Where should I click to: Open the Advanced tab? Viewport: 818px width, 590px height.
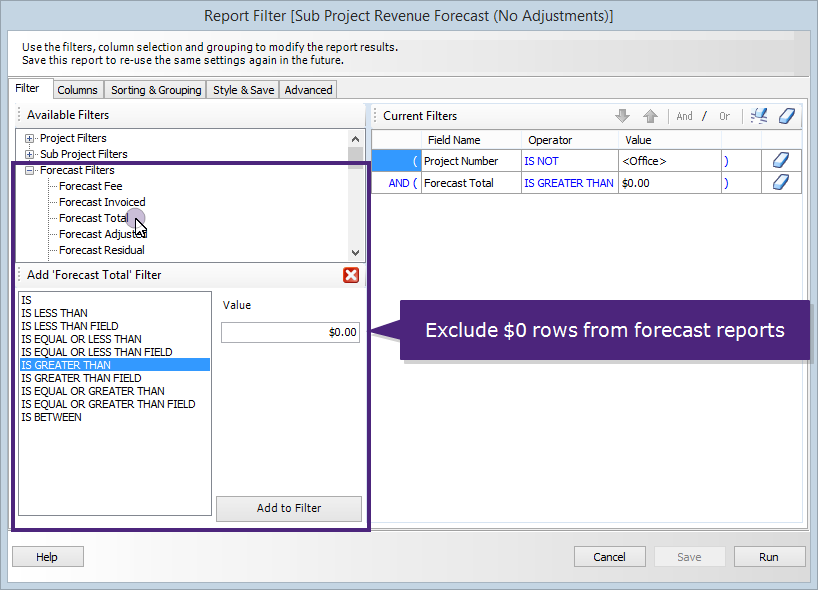point(308,90)
